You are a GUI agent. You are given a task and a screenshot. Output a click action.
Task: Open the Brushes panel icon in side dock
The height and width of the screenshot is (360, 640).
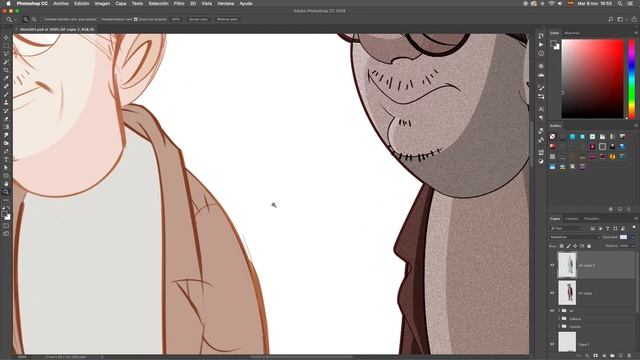point(541,88)
